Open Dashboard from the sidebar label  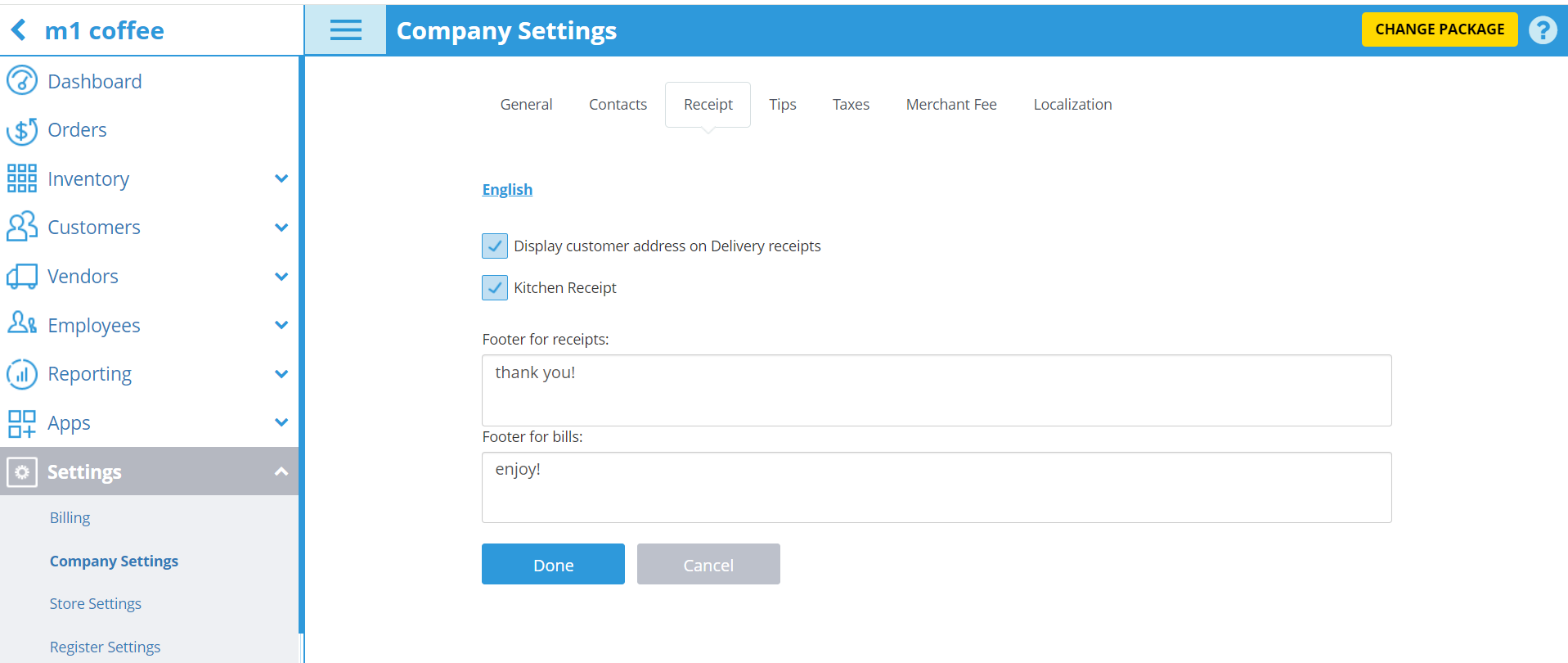(95, 81)
